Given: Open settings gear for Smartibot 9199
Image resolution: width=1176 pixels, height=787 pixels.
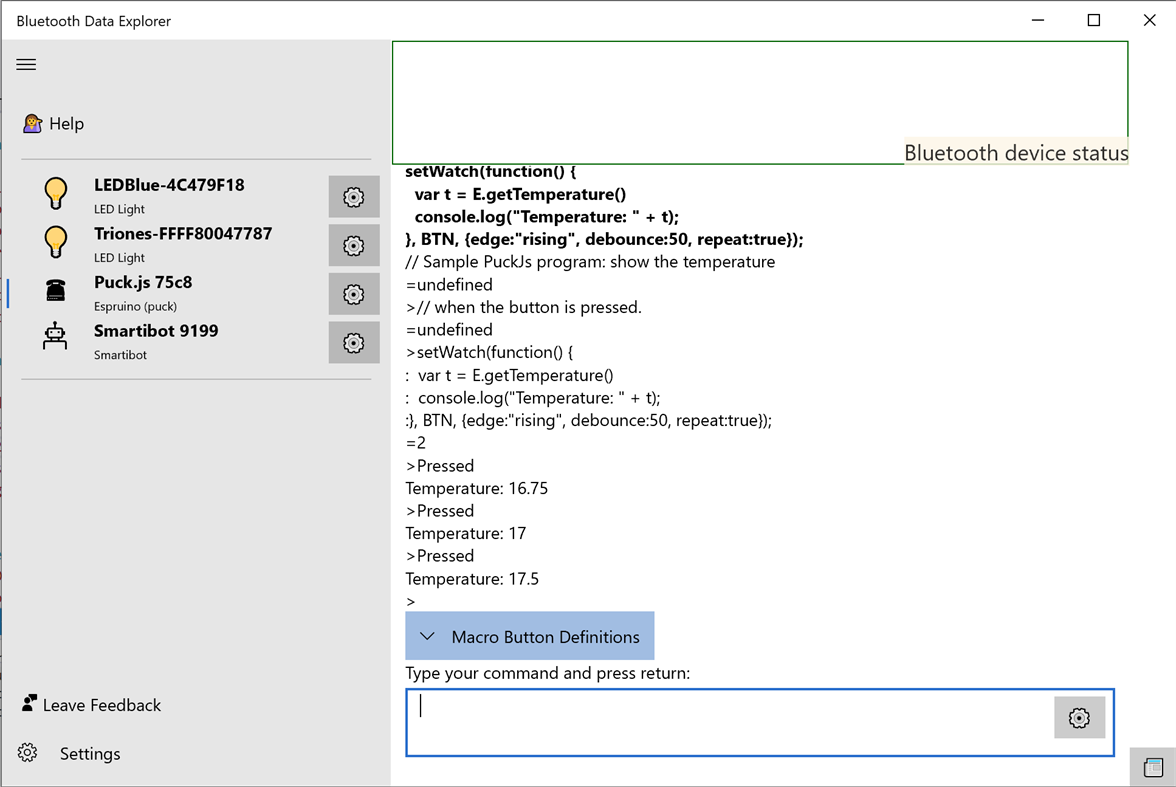Looking at the screenshot, I should point(353,343).
